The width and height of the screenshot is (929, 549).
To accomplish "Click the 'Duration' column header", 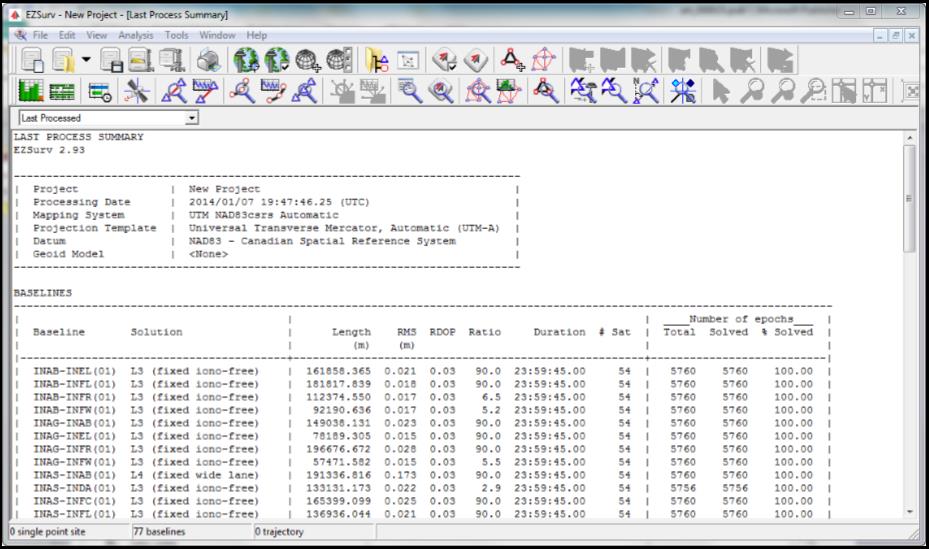I will pos(559,332).
